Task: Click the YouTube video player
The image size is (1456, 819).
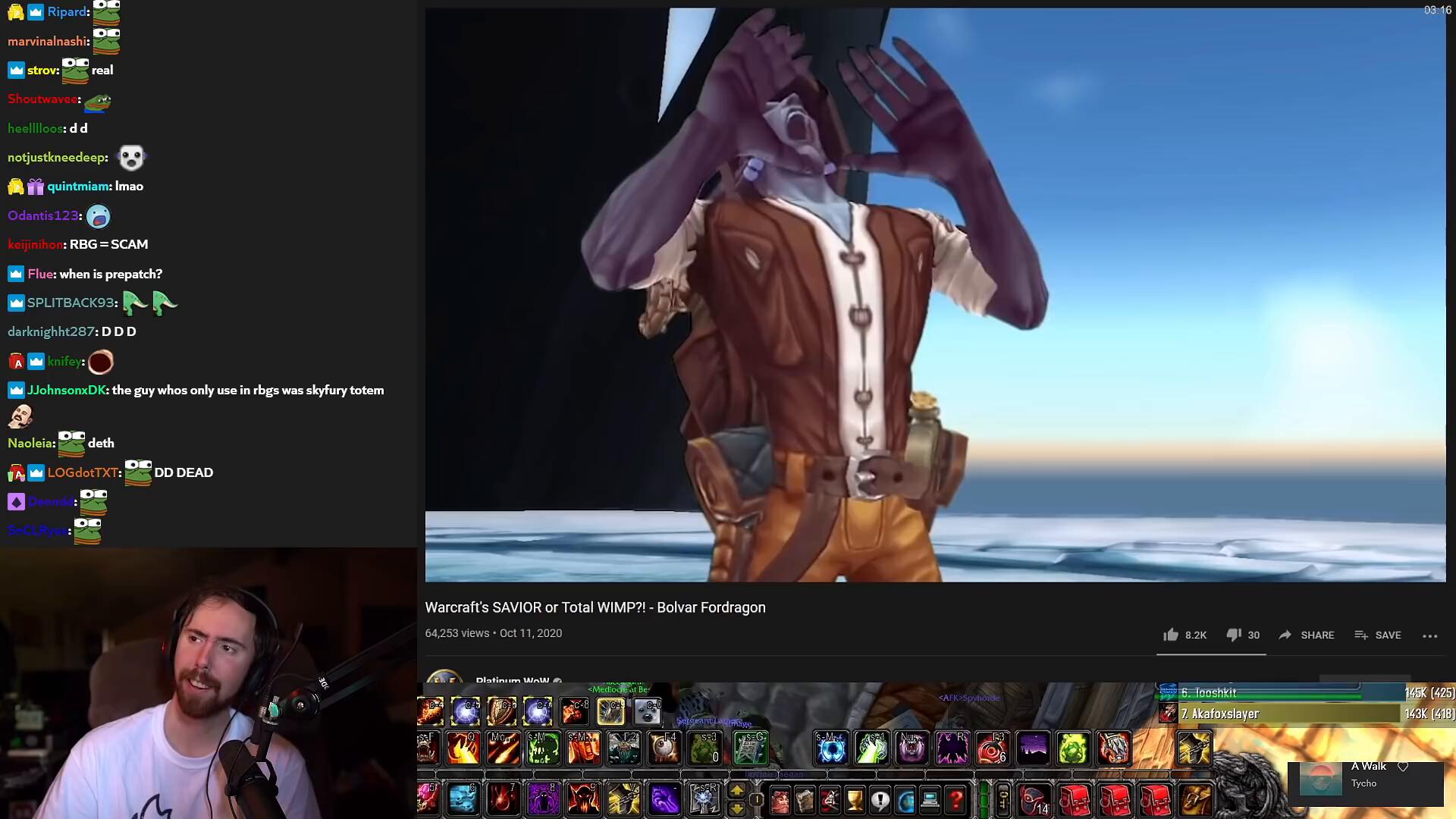Action: pyautogui.click(x=935, y=295)
